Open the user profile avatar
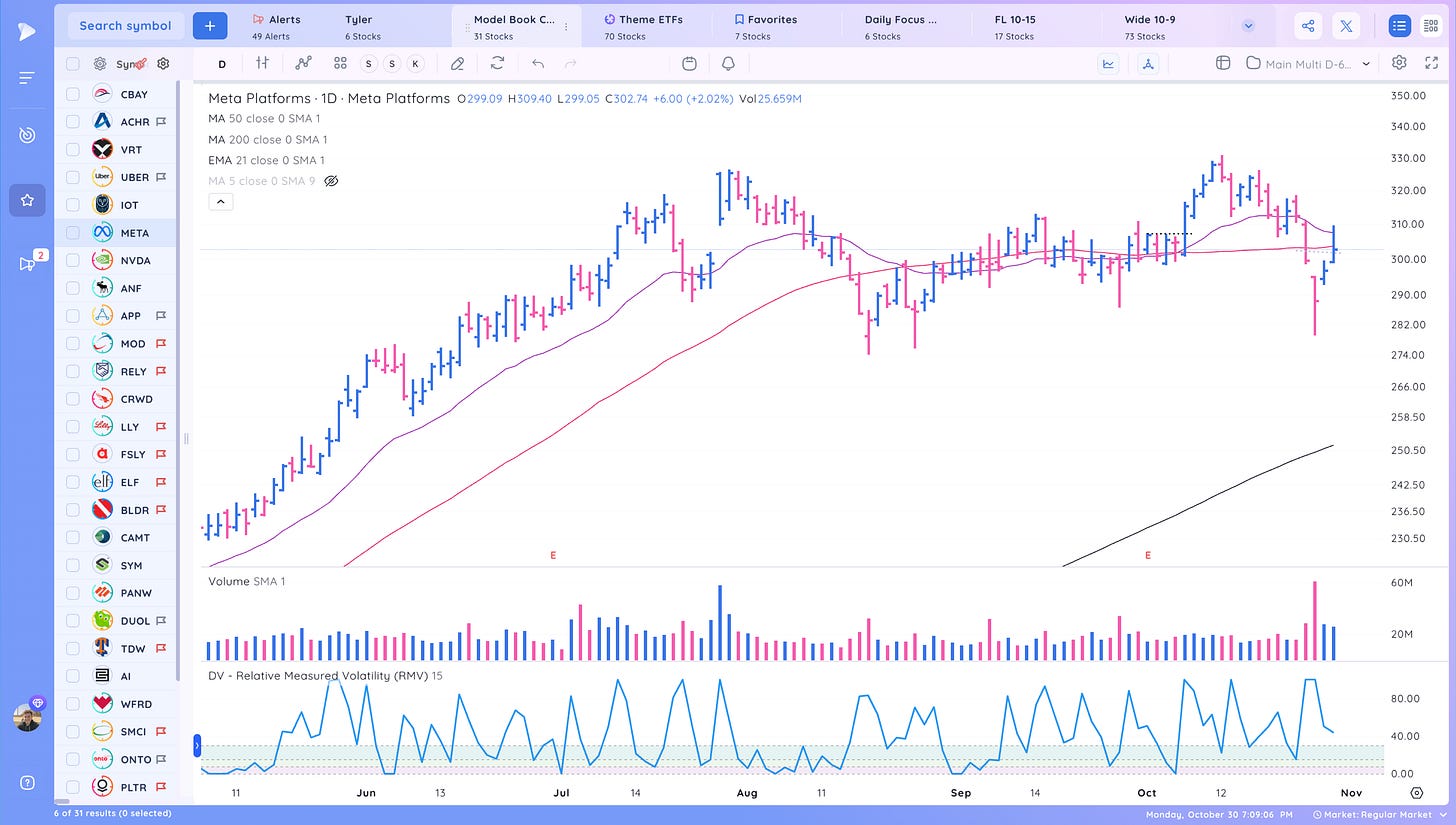 coord(27,717)
